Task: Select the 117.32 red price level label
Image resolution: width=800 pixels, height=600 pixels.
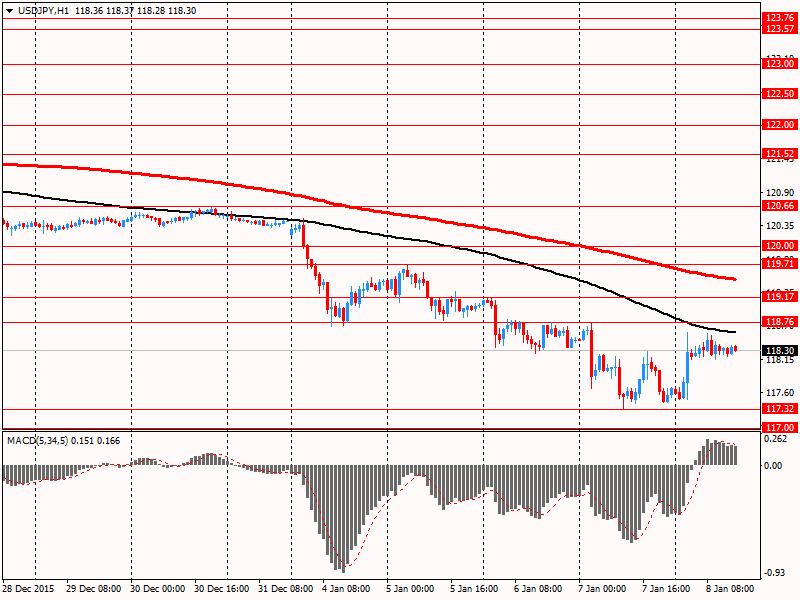Action: [780, 409]
